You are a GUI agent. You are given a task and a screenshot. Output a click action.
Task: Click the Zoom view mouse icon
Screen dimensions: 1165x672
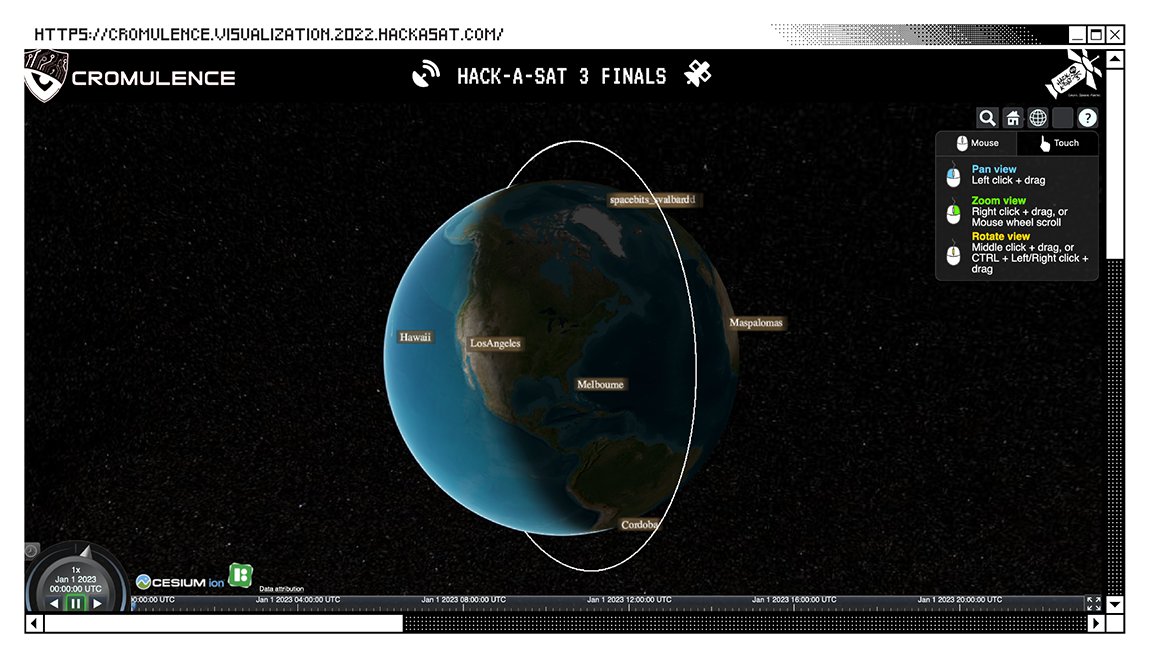[953, 211]
